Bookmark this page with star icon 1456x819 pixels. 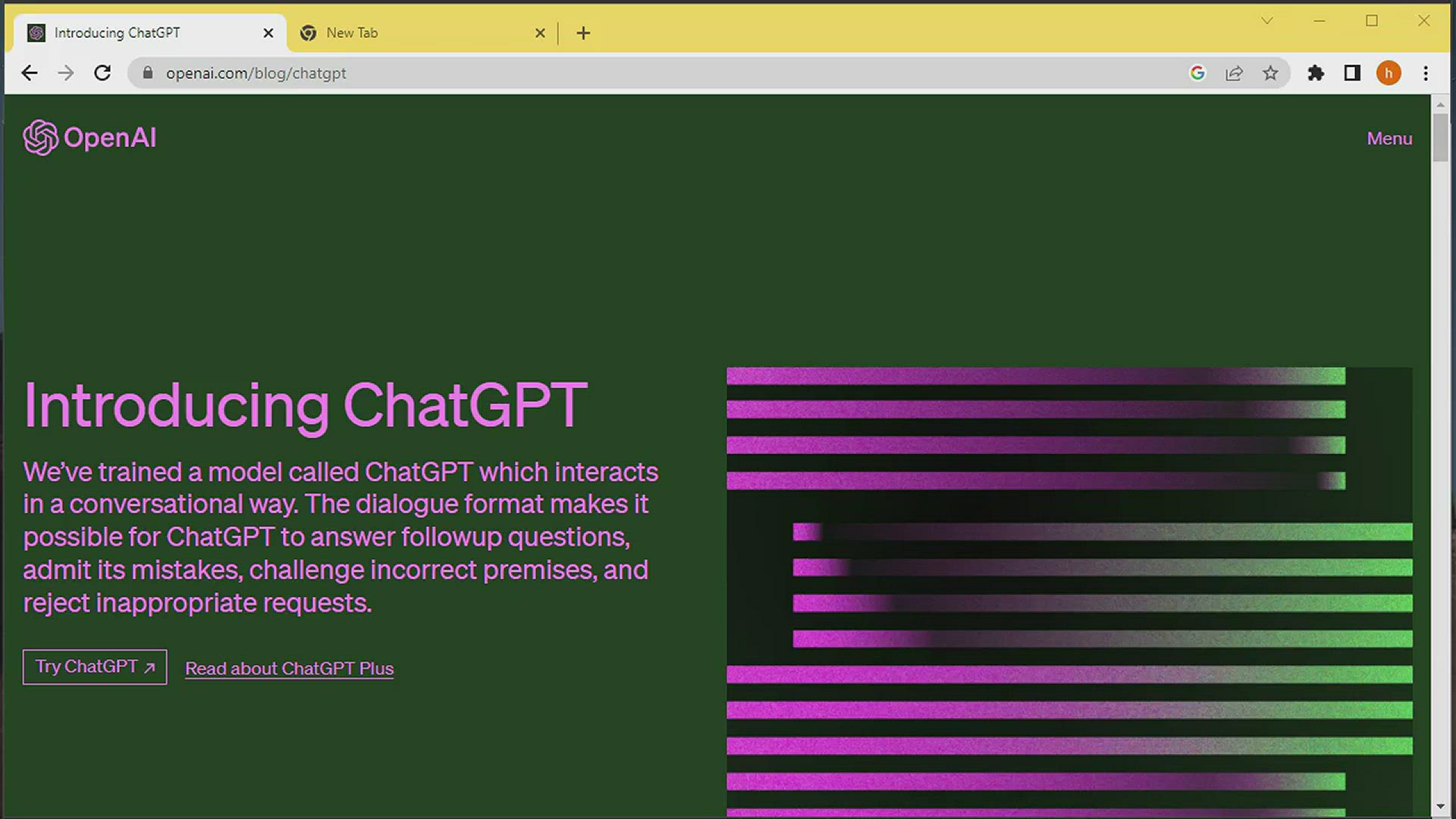tap(1270, 73)
